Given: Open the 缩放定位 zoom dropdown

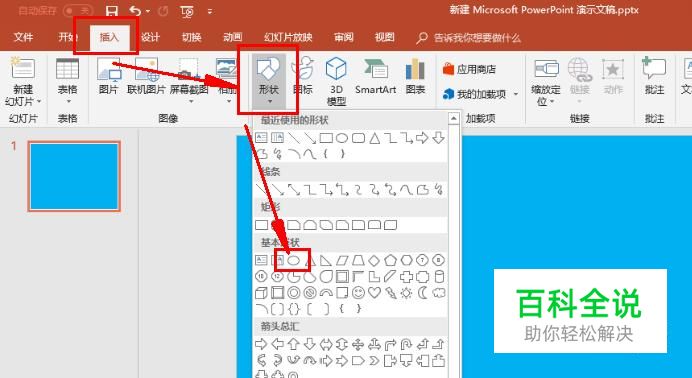Looking at the screenshot, I should (x=545, y=82).
